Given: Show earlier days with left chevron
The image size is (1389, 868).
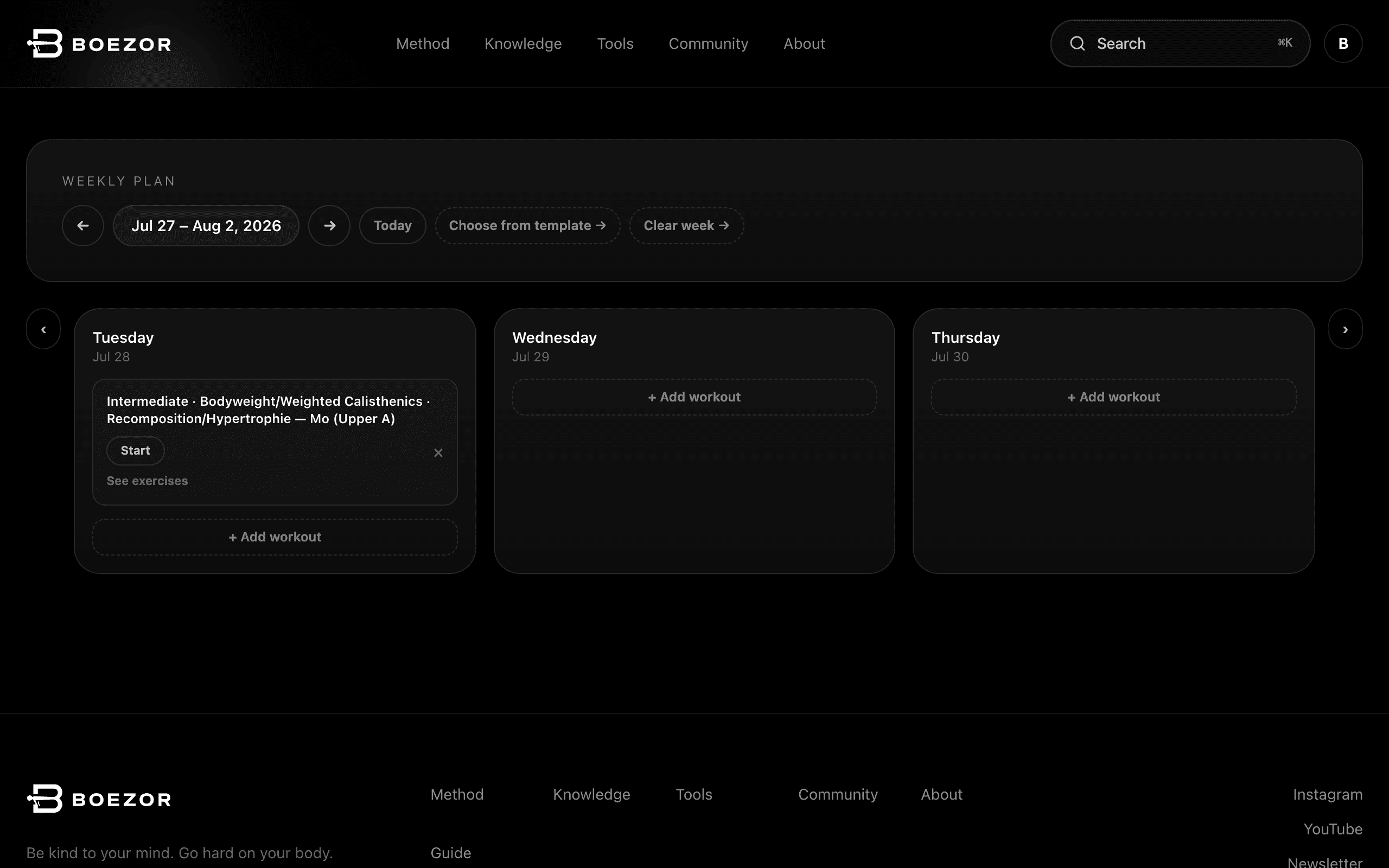Looking at the screenshot, I should (x=43, y=329).
